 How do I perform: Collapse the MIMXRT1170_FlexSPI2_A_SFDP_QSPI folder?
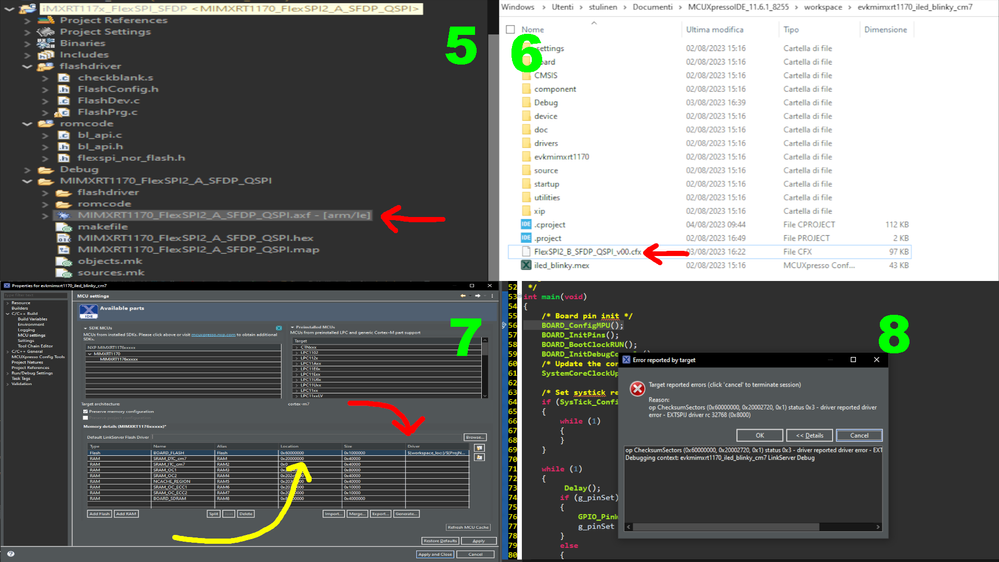(x=27, y=181)
